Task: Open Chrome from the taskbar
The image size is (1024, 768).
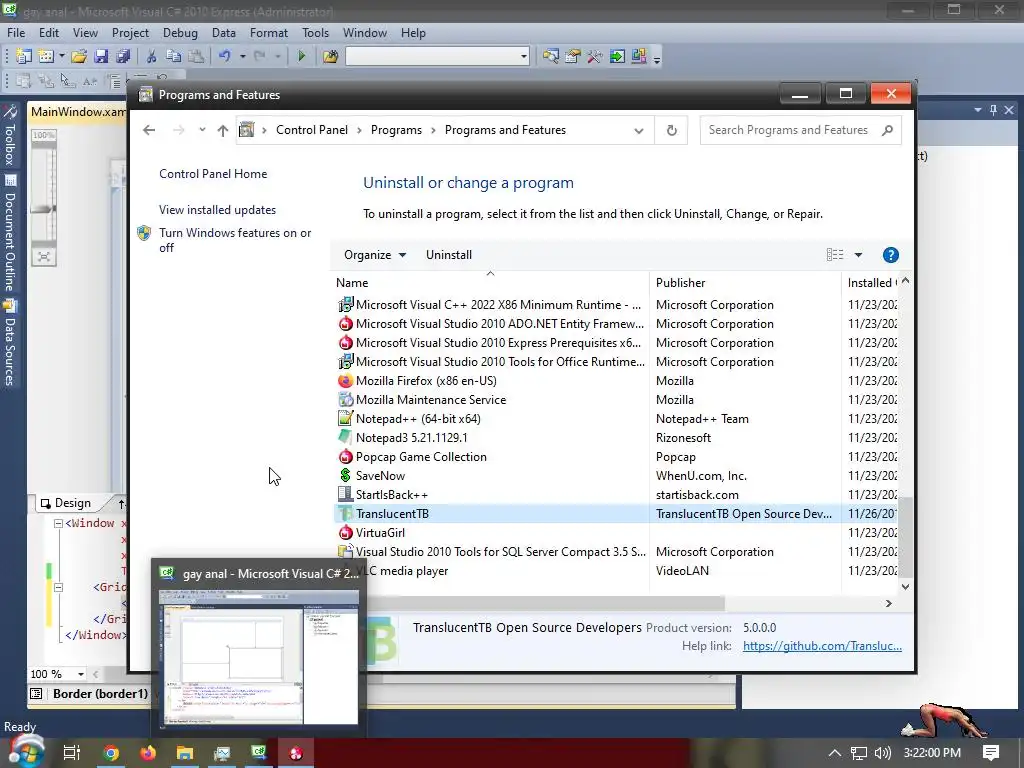Action: tap(110, 753)
